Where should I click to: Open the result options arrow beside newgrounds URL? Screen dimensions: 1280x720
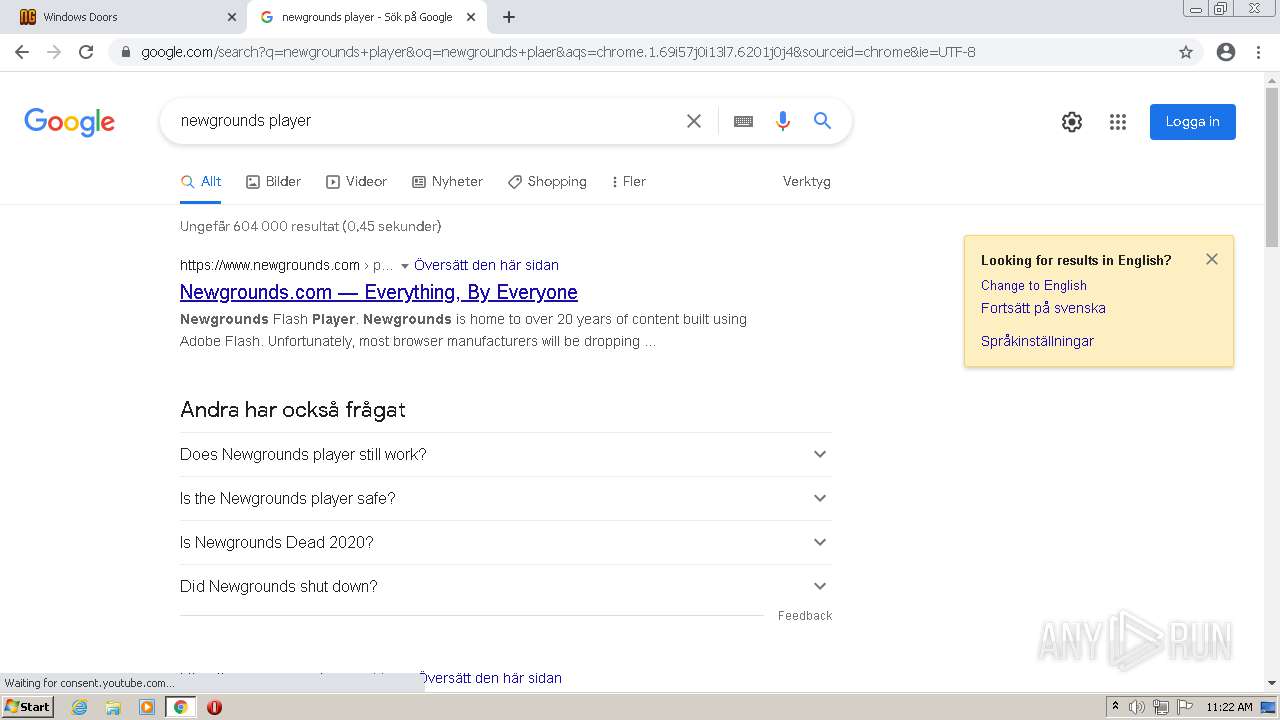pyautogui.click(x=405, y=266)
